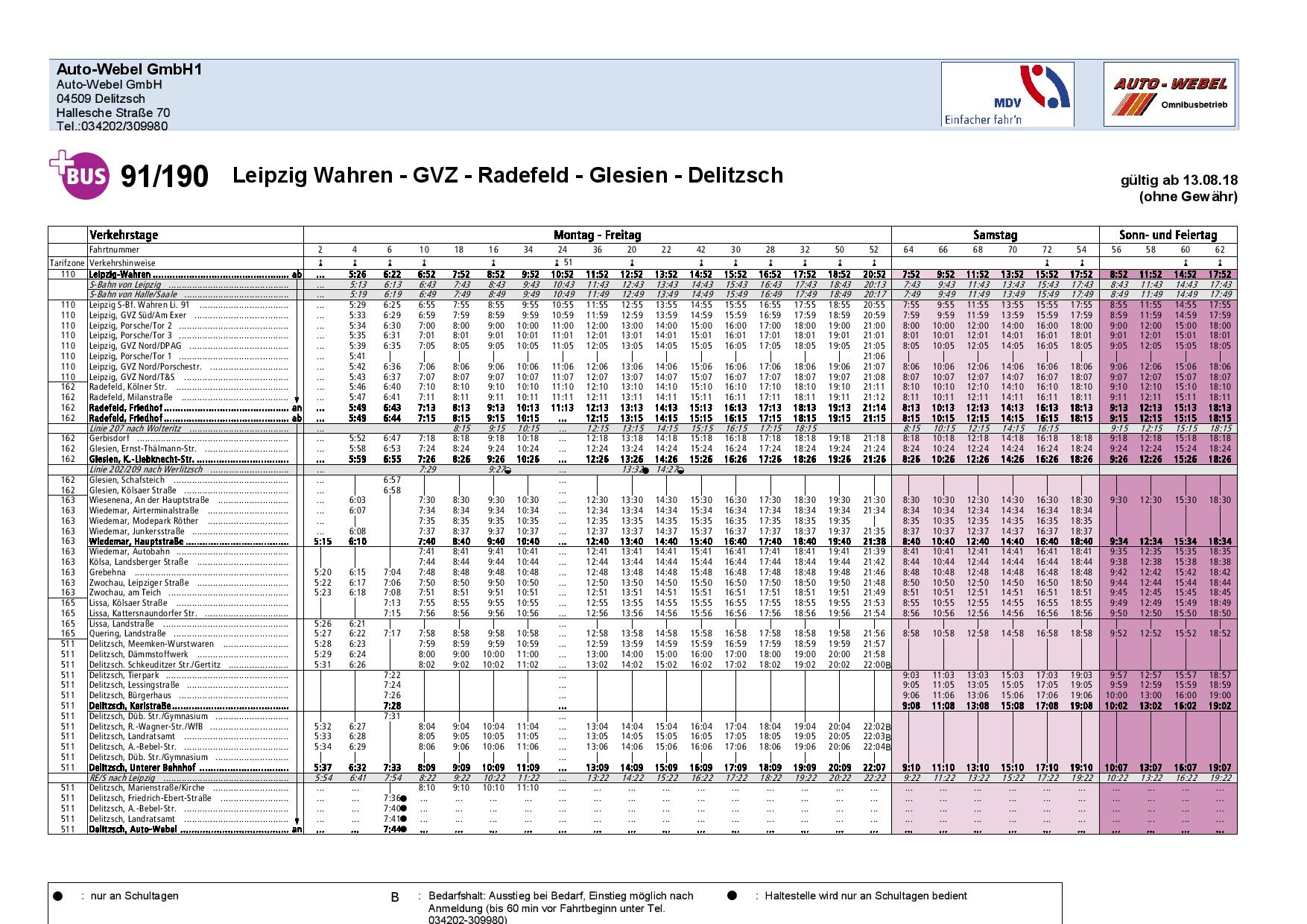Click the school-day dot next to 7:44 Auto-Webel arrival
The image size is (1307, 924).
click(403, 829)
